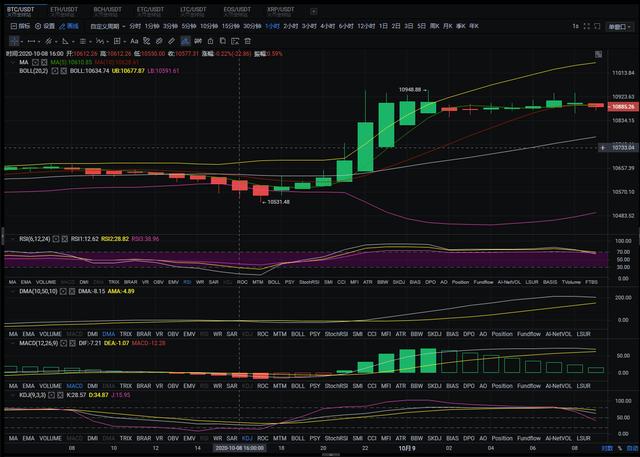Click the trash icon to delete drawings
Viewport: 640px width, 457px height.
[247, 41]
